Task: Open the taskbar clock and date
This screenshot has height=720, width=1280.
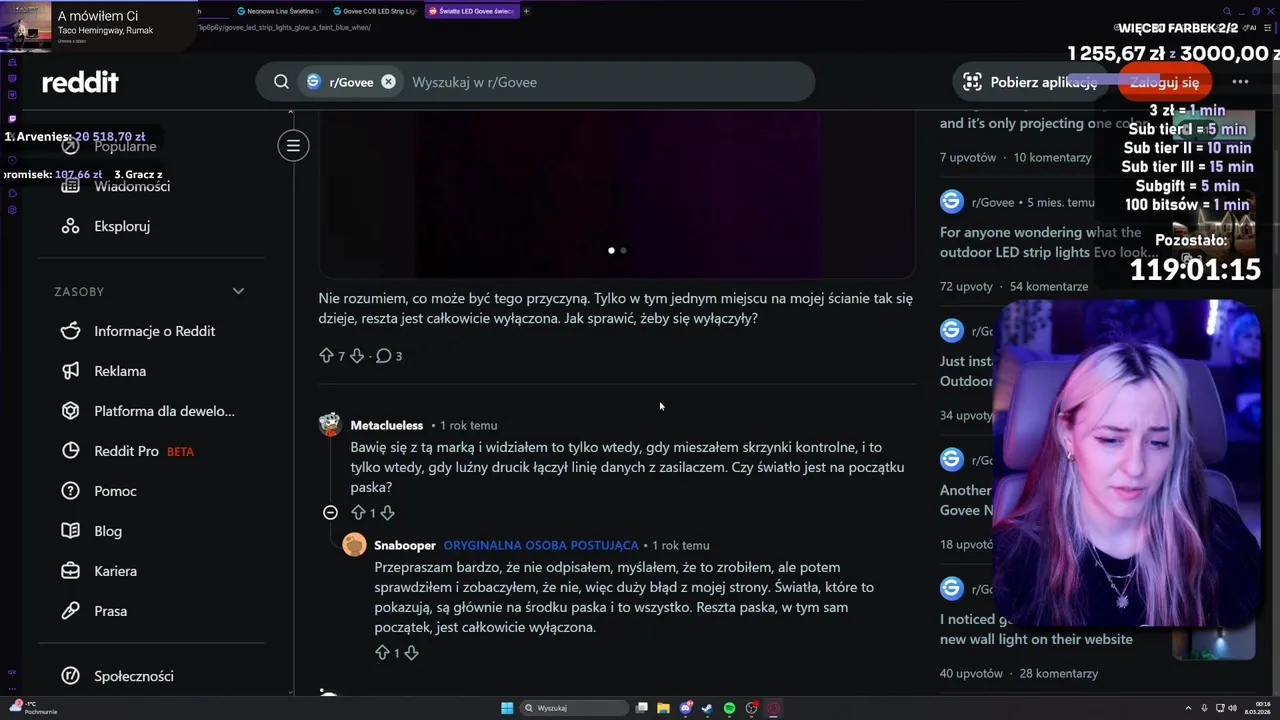Action: tap(1257, 708)
